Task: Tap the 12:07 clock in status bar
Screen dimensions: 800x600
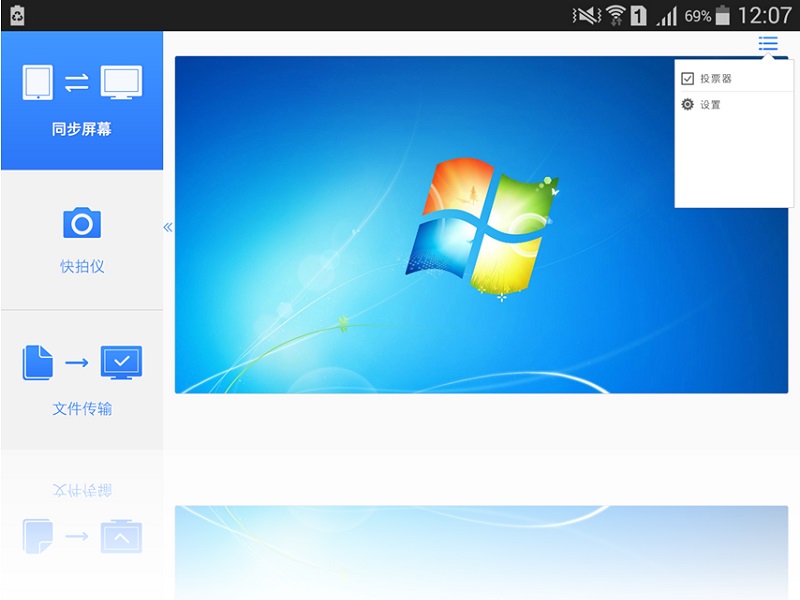Action: click(765, 16)
